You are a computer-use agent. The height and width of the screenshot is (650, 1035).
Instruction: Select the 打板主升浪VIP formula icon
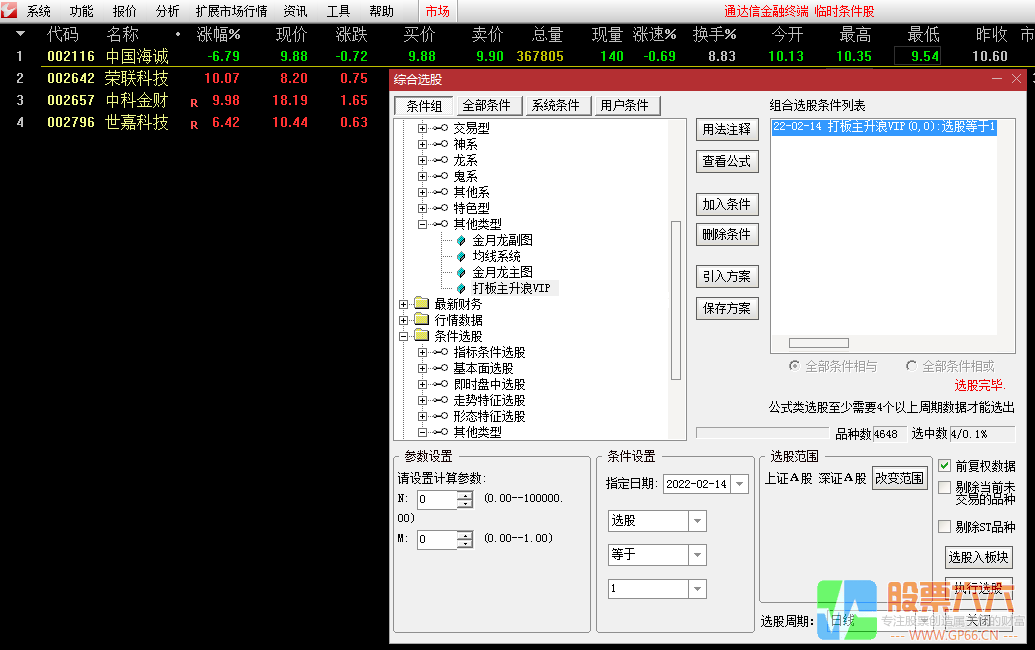coord(461,288)
